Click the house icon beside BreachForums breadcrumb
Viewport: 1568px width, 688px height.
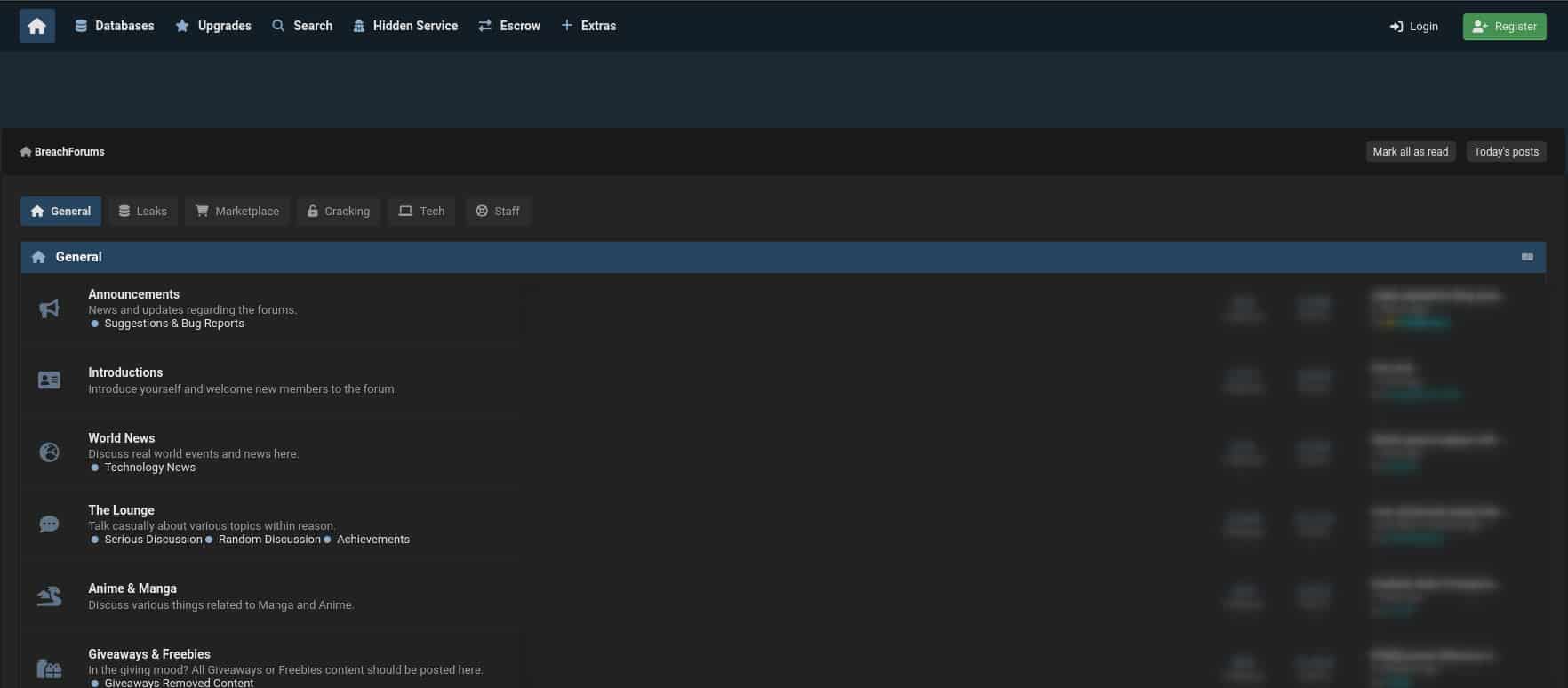click(26, 152)
